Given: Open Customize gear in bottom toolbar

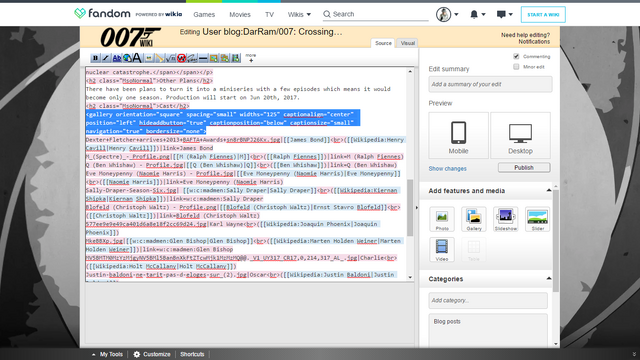Looking at the screenshot, I should 152,354.
